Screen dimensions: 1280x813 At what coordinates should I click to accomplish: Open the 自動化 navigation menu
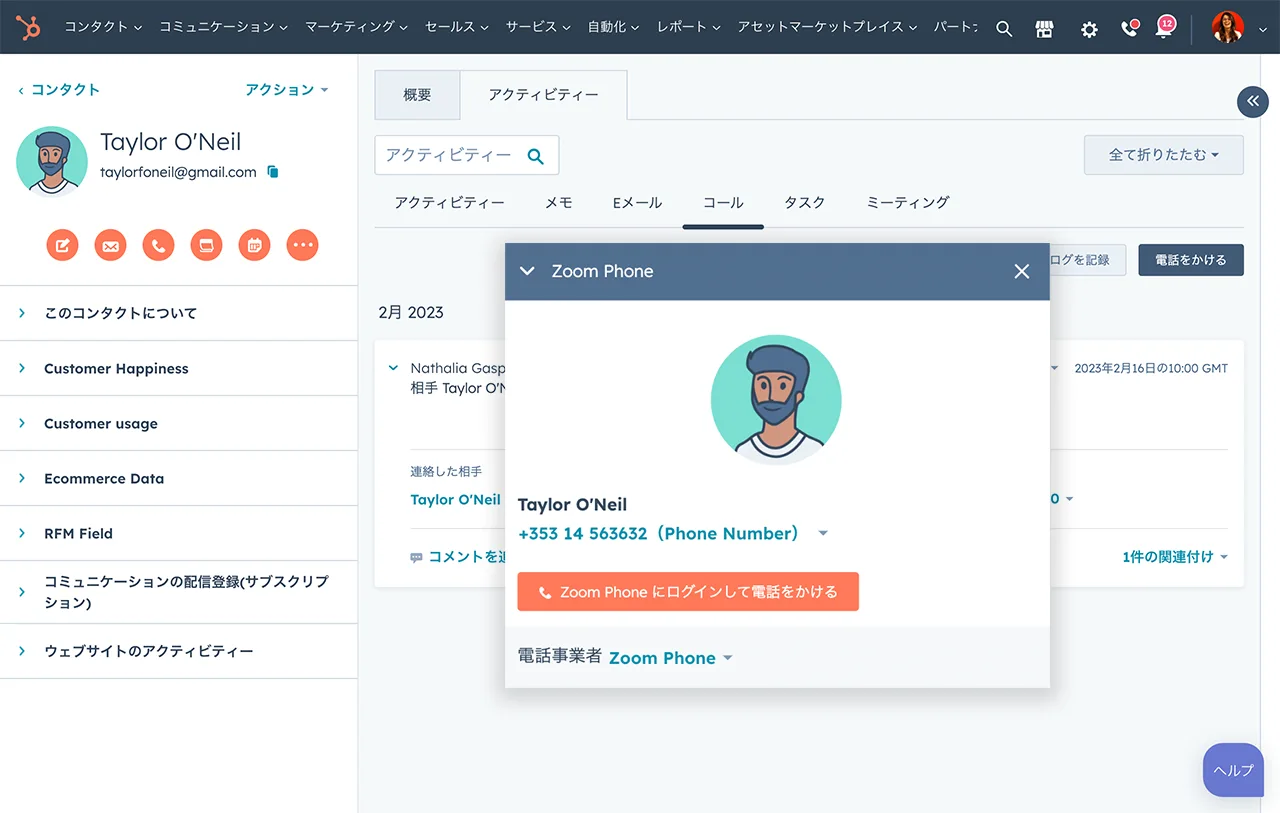pos(614,27)
